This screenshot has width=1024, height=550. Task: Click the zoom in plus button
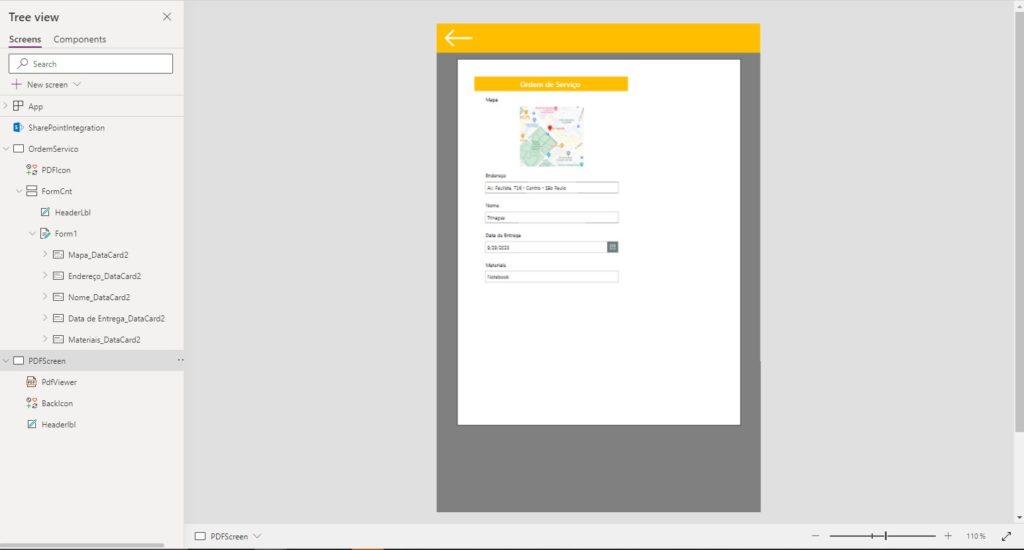coord(948,536)
